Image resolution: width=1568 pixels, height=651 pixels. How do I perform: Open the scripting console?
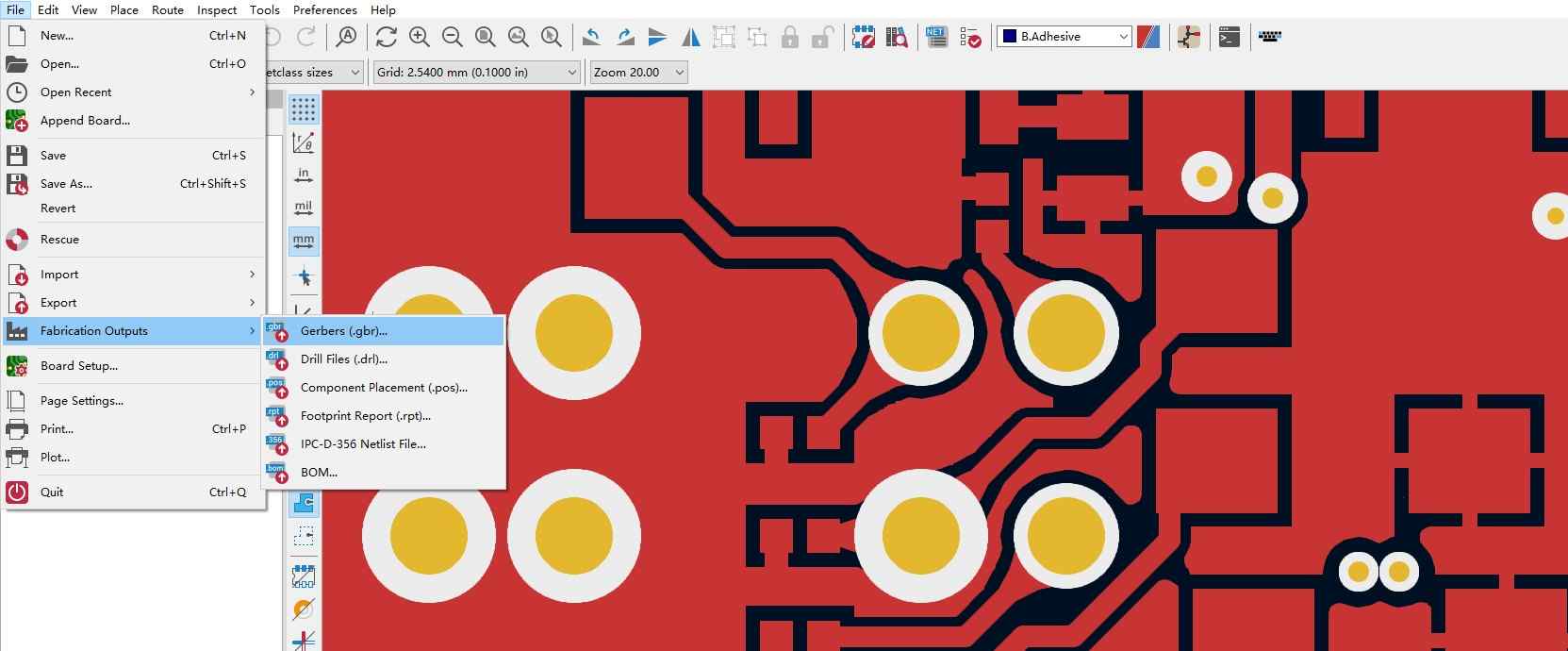click(1229, 37)
